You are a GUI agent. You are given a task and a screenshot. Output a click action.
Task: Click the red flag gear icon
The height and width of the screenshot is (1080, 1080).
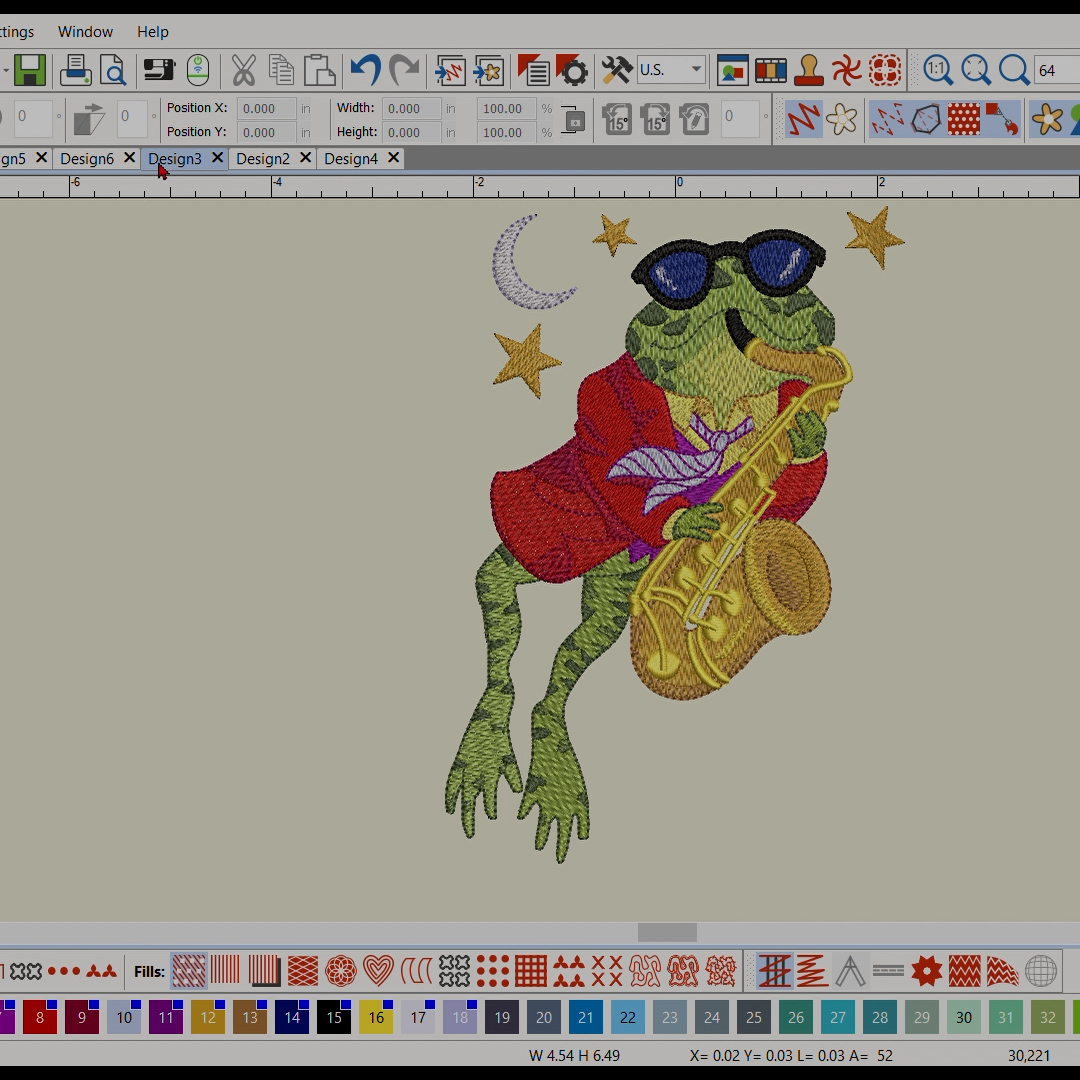[572, 70]
